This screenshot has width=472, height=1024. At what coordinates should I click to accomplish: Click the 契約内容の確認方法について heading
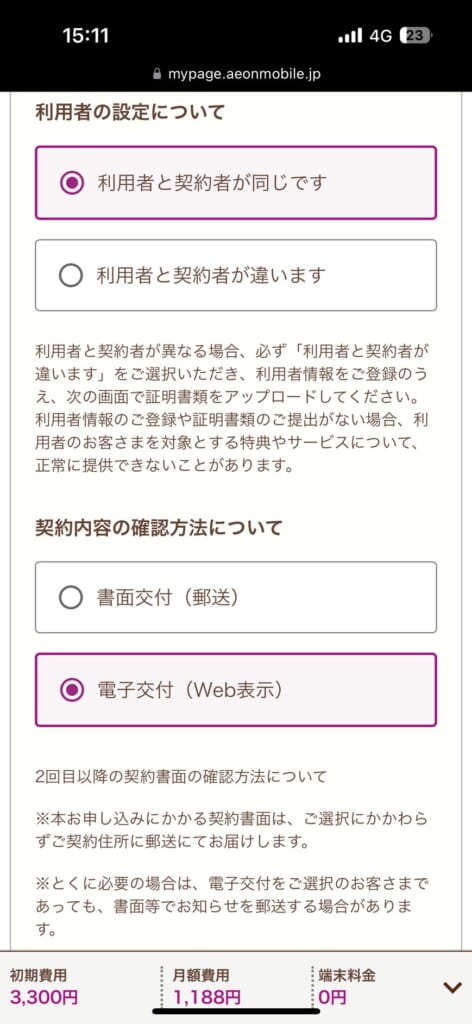click(x=159, y=528)
